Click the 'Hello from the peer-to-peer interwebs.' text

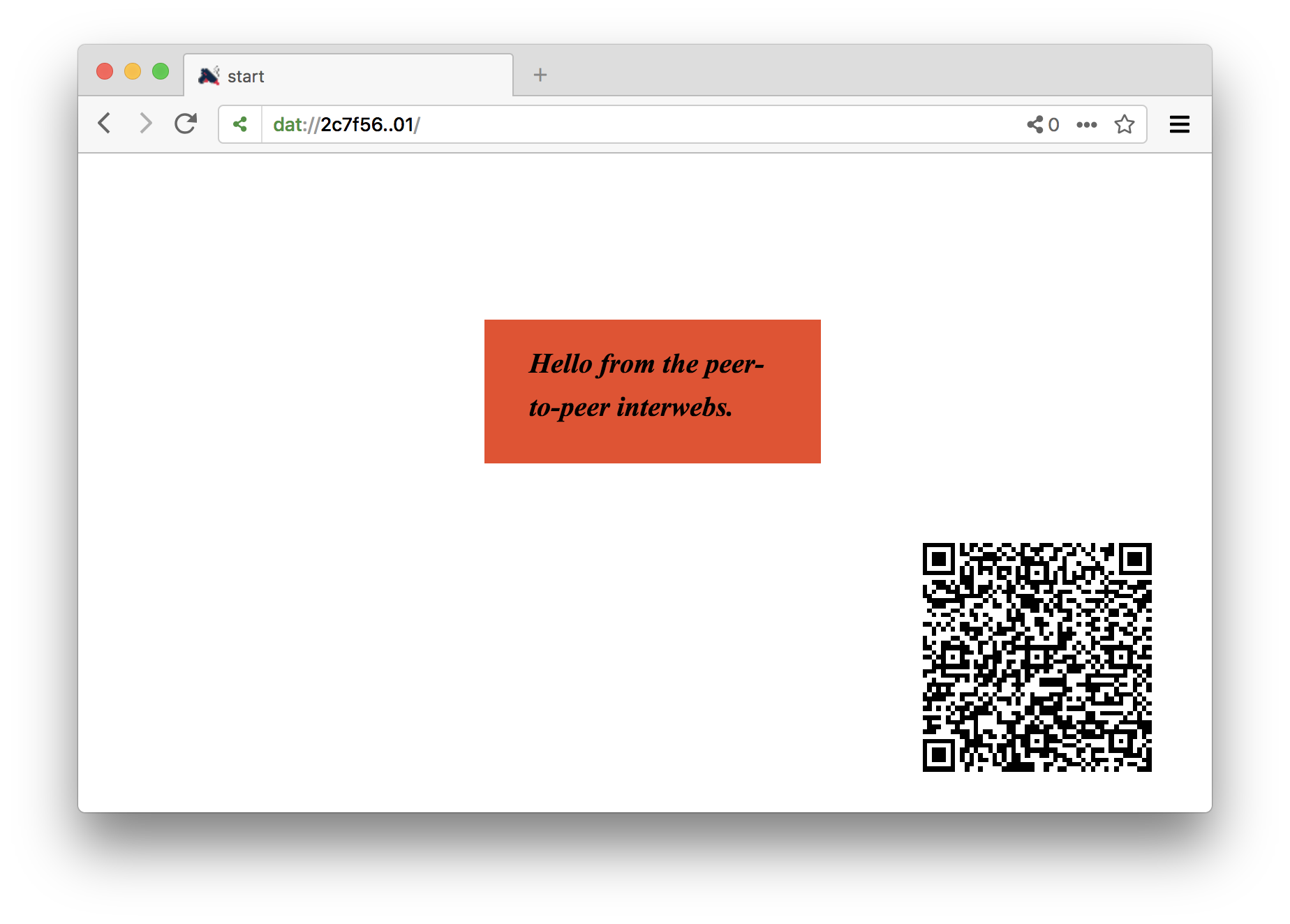(646, 385)
